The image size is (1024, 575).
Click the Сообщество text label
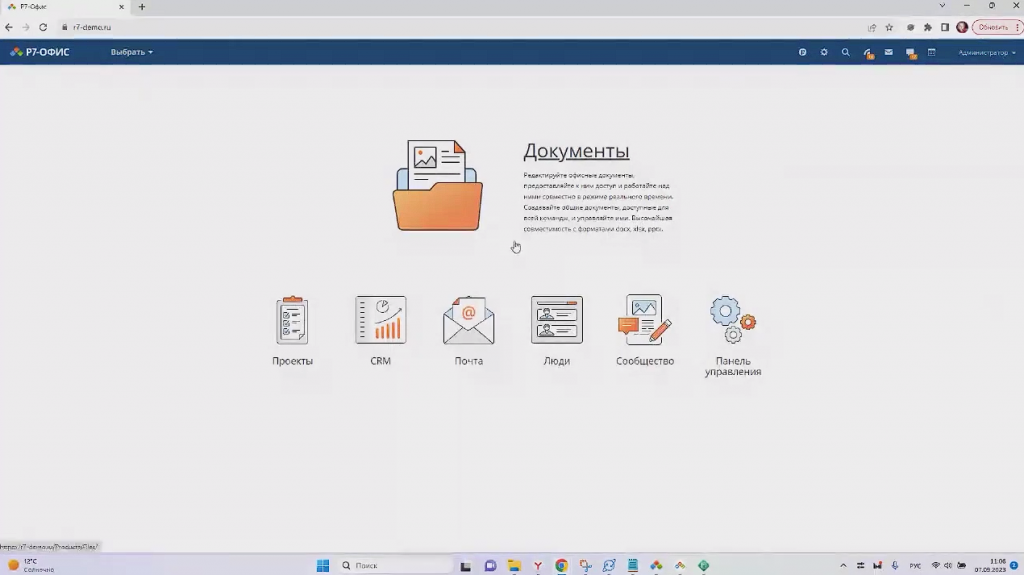coord(645,361)
